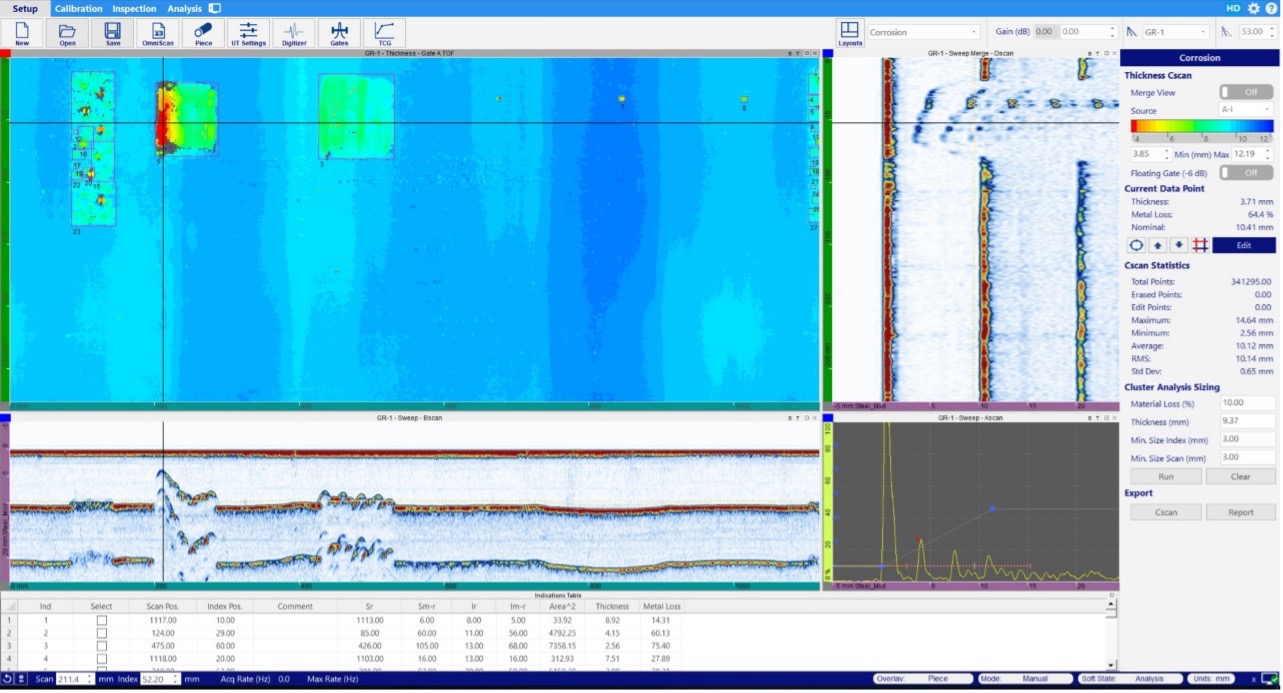Open the Source A-I dropdown
The width and height of the screenshot is (1283, 693).
(1246, 110)
